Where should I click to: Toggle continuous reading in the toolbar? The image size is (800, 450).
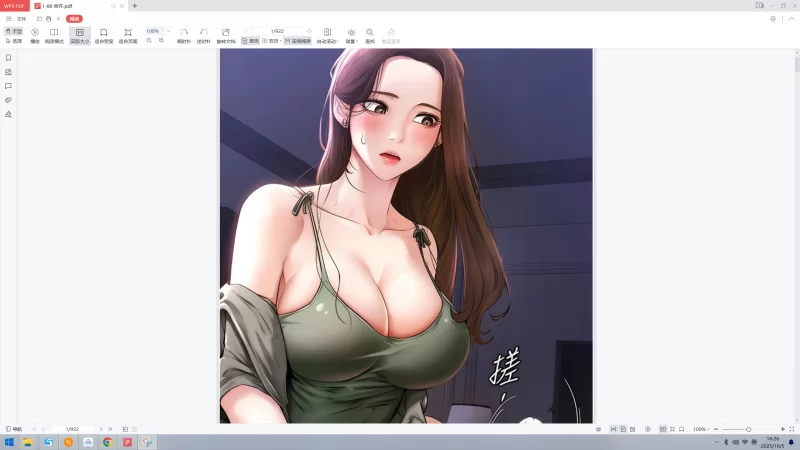tap(297, 41)
